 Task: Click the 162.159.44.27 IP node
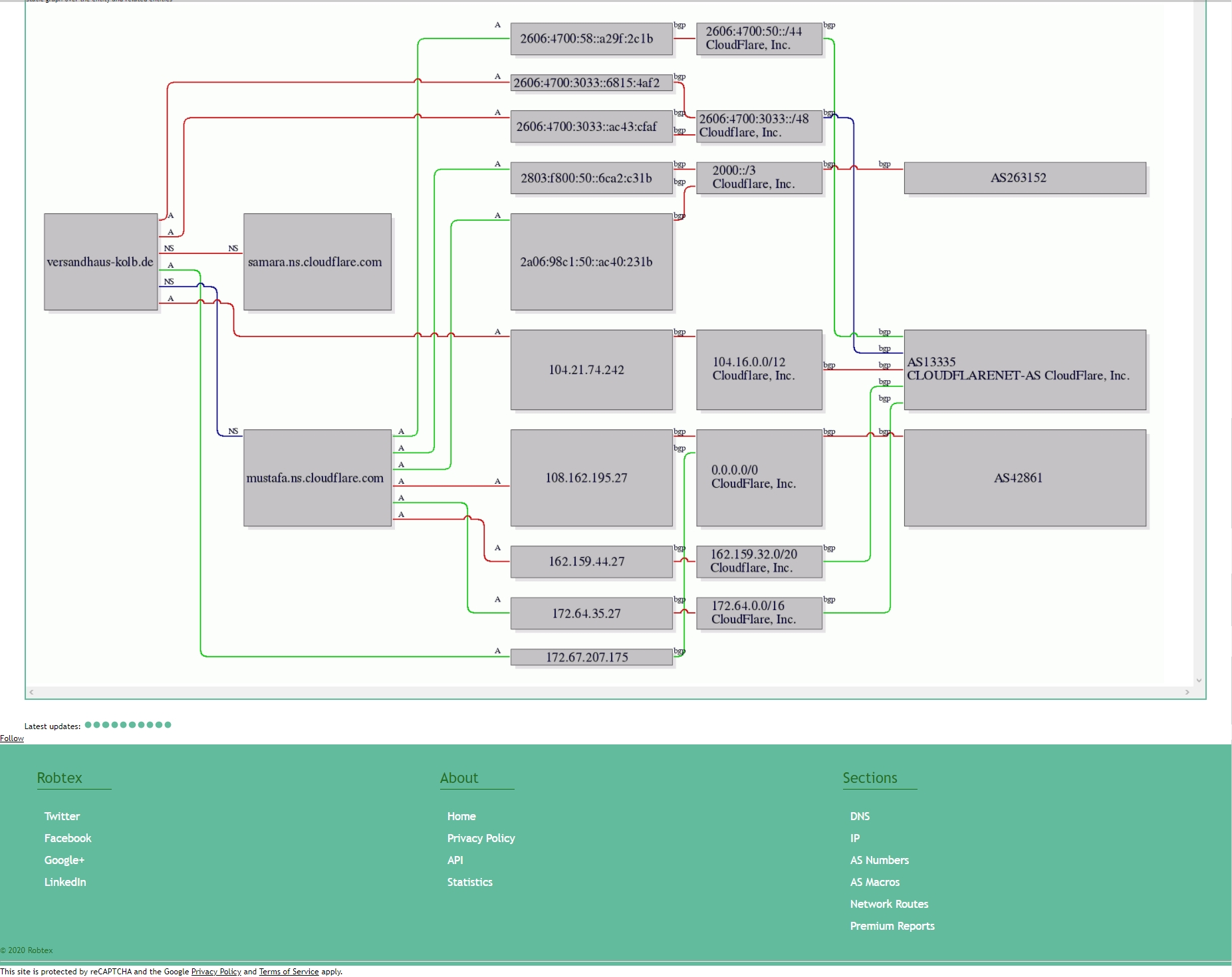click(591, 562)
